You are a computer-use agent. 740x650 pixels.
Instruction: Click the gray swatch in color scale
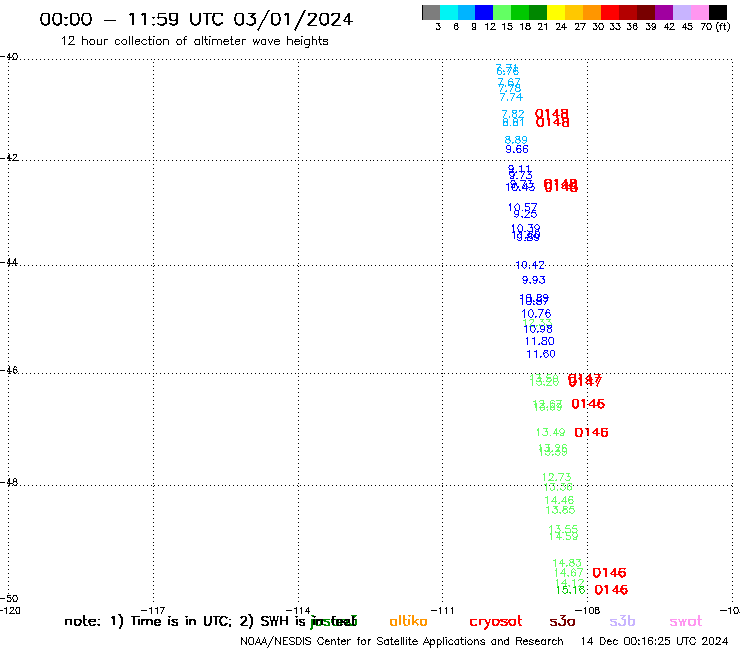click(431, 12)
